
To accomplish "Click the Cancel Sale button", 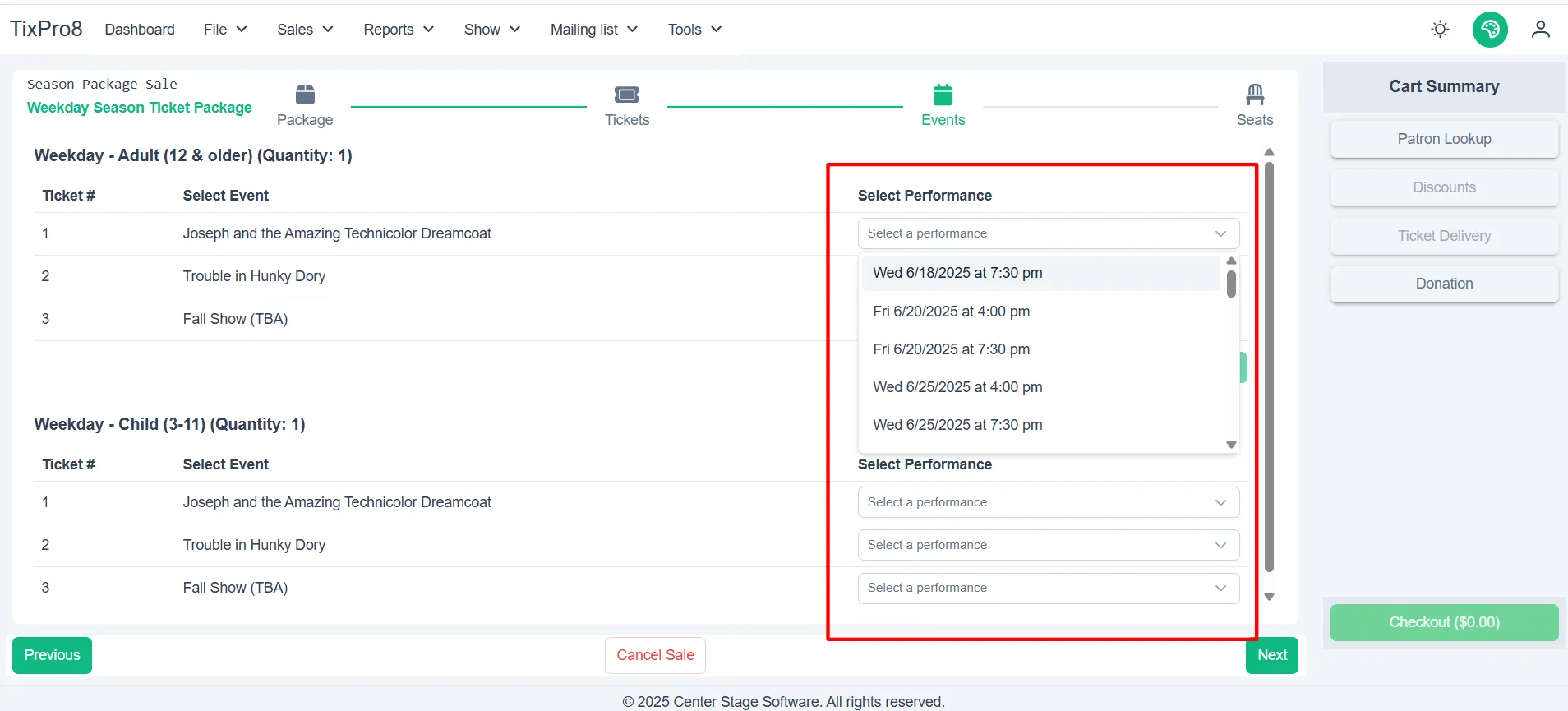I will 655,655.
